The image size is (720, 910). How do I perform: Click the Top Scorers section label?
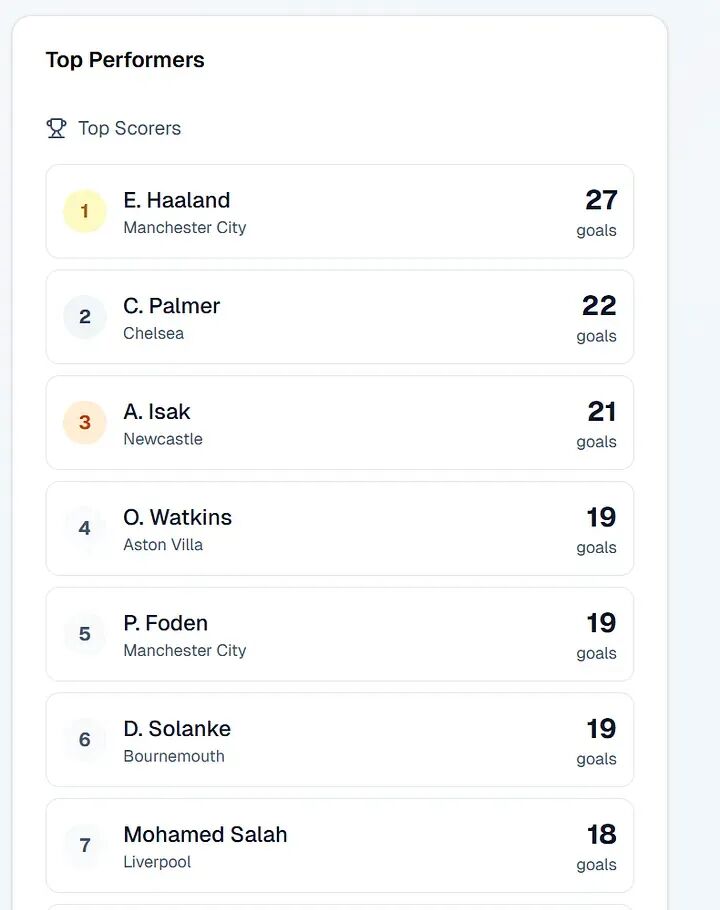coord(129,128)
